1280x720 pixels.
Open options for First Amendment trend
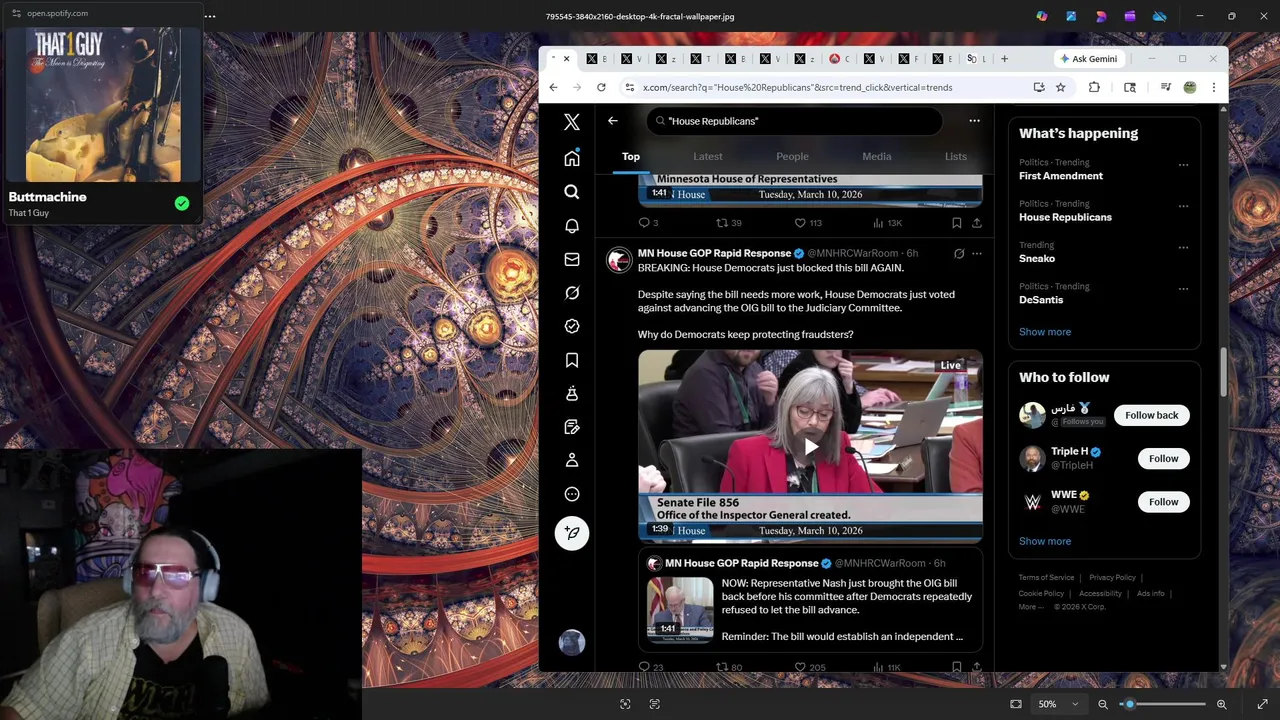pos(1183,165)
